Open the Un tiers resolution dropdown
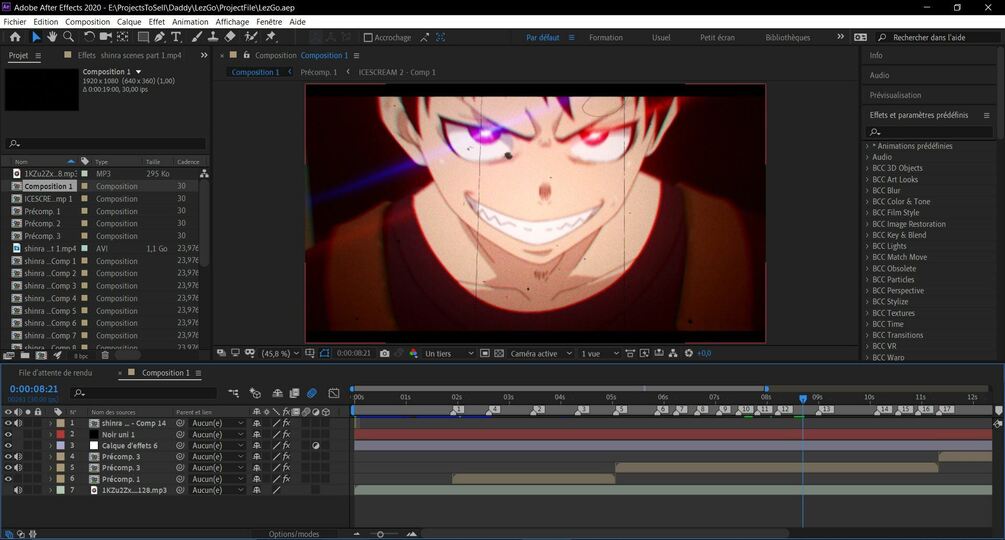 [449, 353]
